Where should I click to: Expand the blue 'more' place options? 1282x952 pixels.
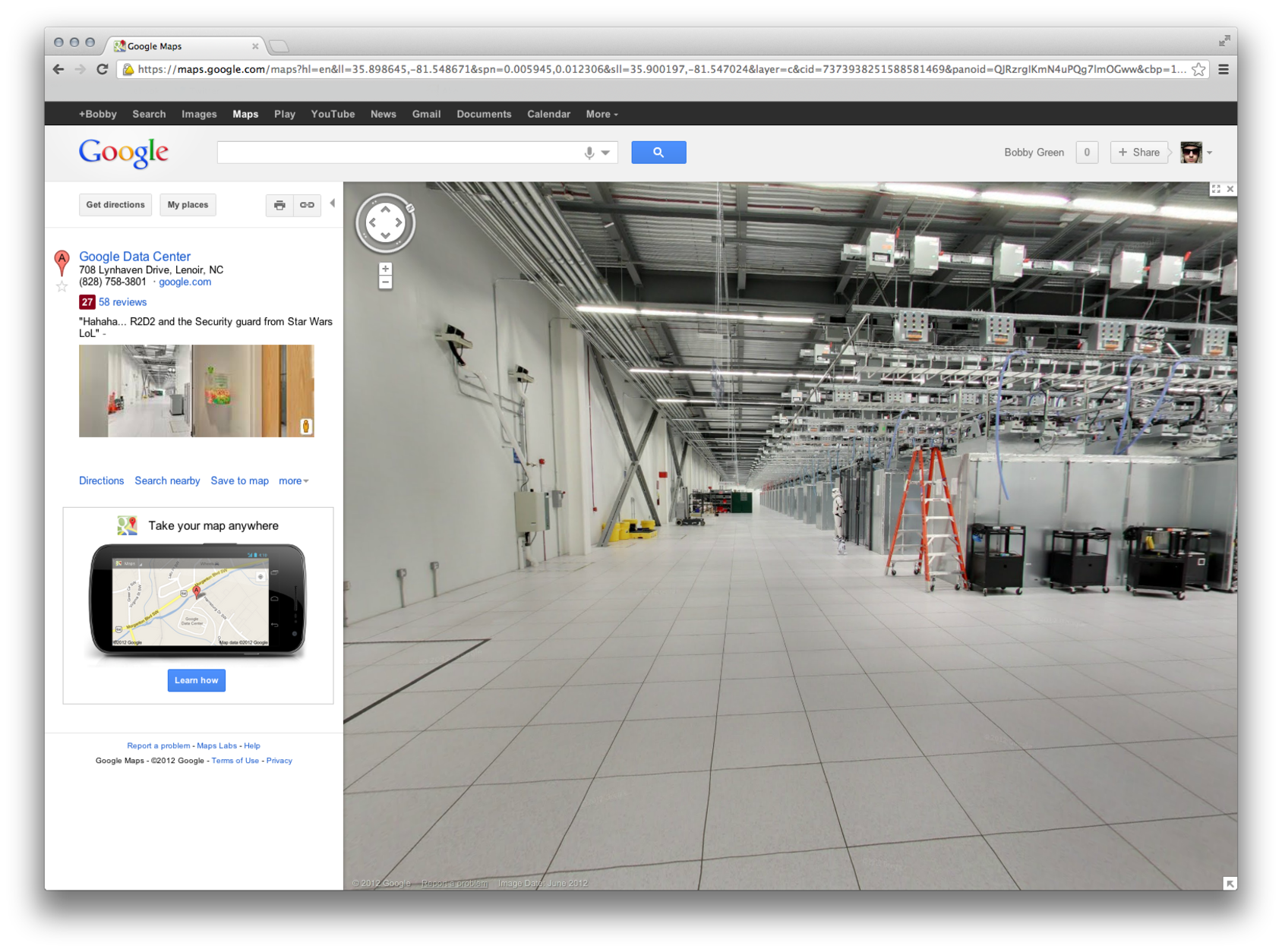click(293, 481)
